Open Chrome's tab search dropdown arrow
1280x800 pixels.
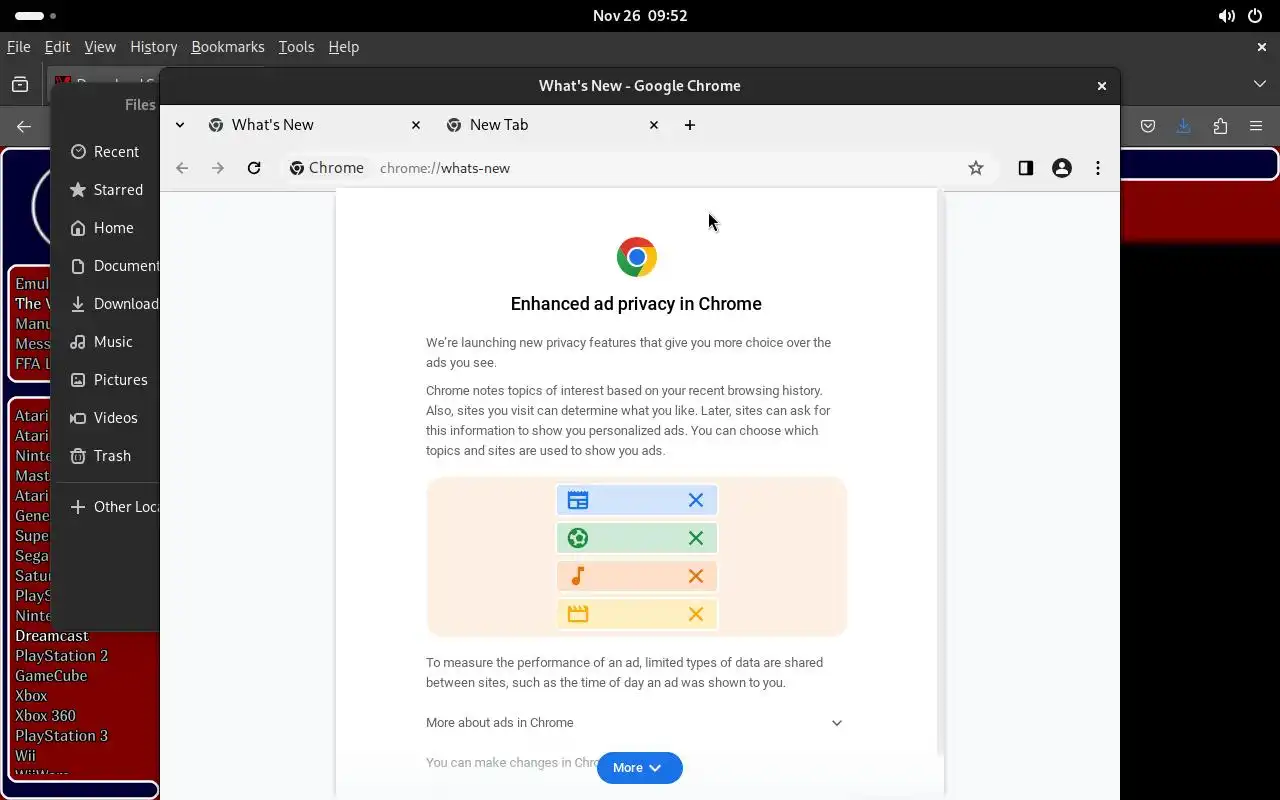[180, 125]
